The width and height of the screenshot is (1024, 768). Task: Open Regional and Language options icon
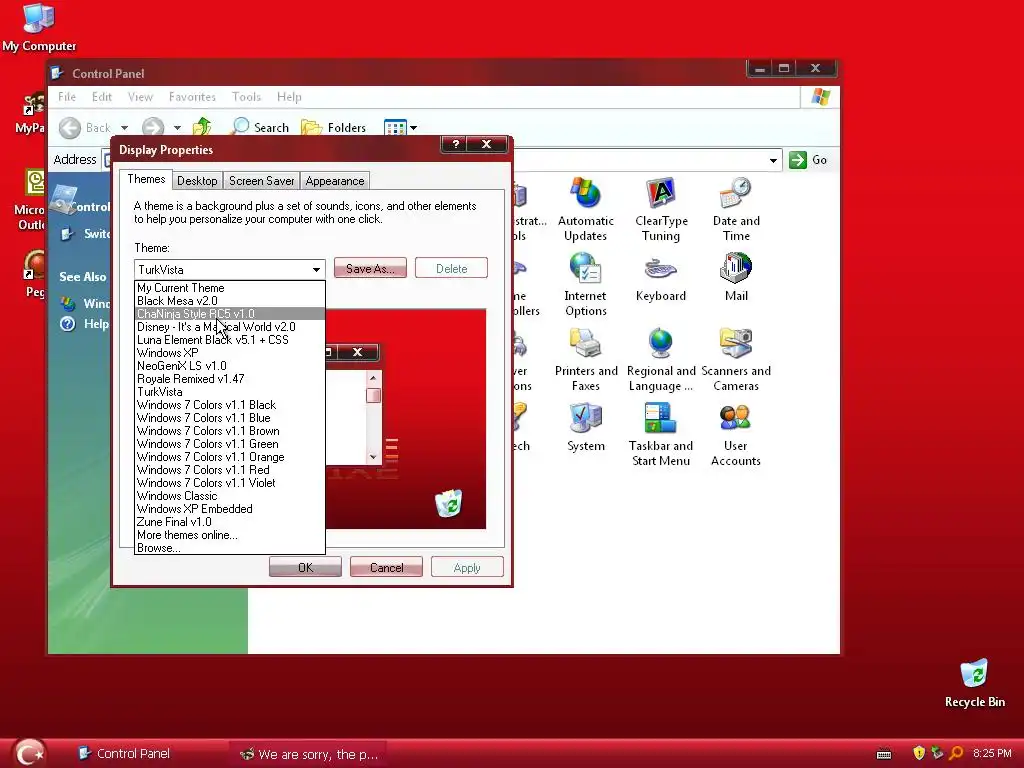(661, 359)
